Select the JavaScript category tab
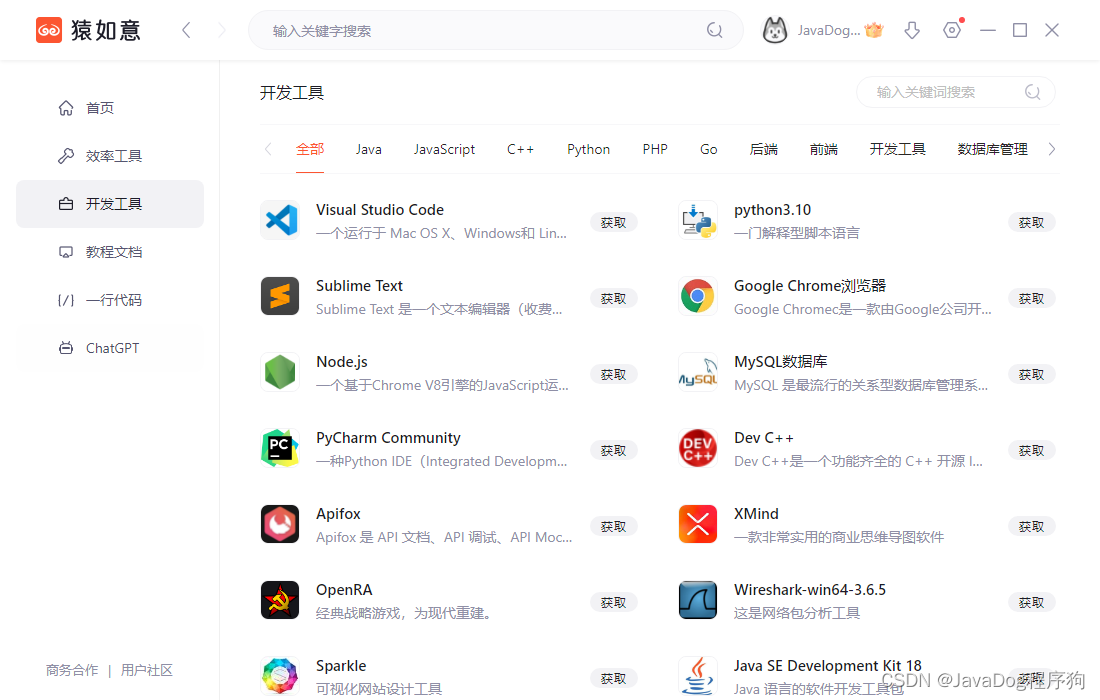This screenshot has width=1100, height=700. coord(444,149)
